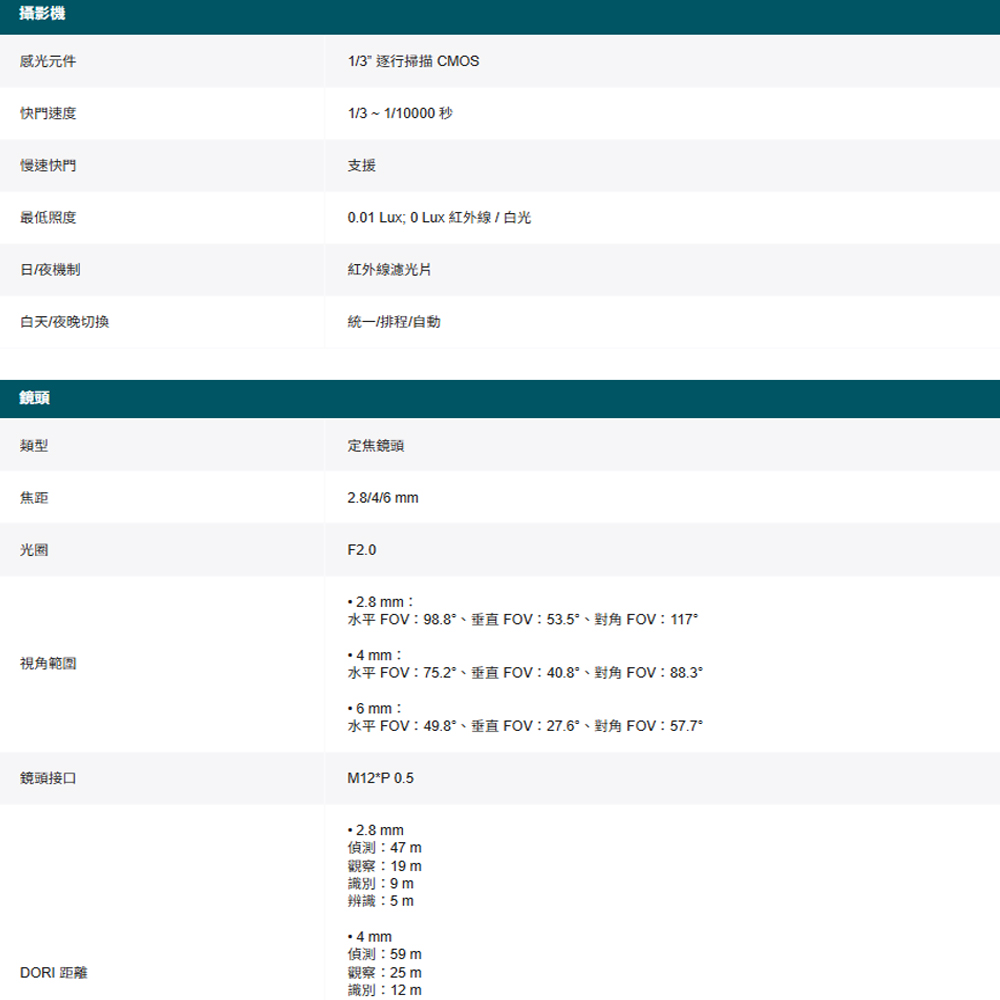Click the F2.0 aperture value

click(x=362, y=550)
